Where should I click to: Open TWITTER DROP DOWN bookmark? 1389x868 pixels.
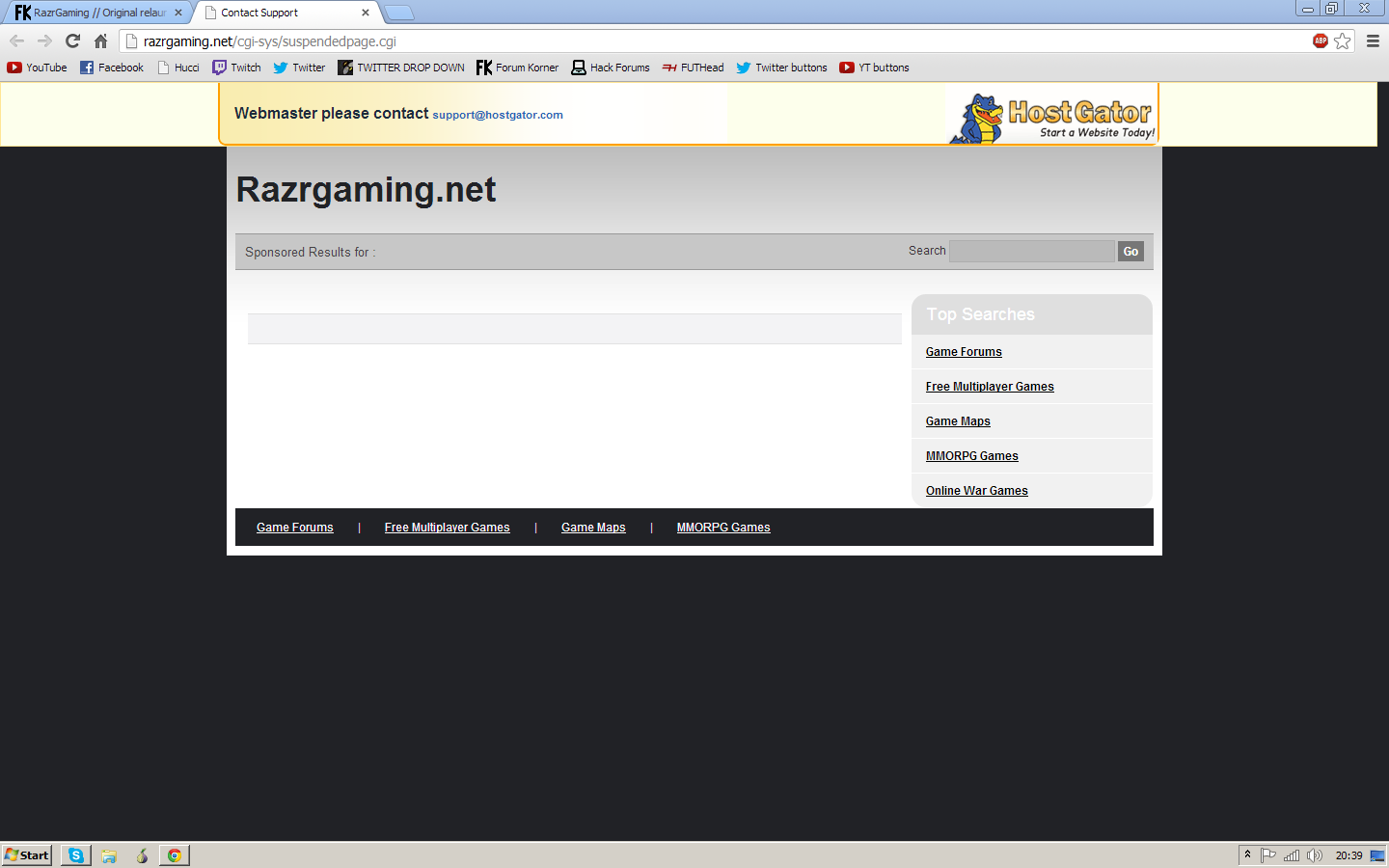[x=401, y=68]
